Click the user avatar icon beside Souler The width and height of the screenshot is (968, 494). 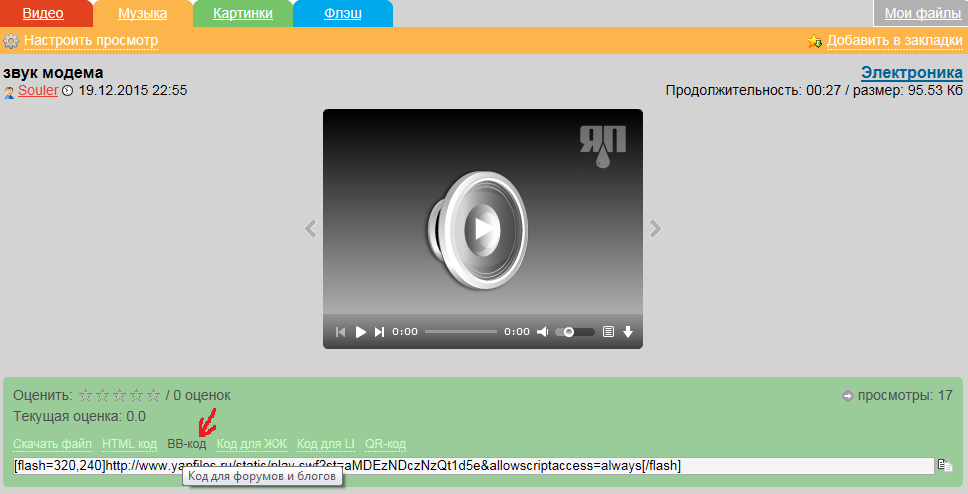[9, 92]
